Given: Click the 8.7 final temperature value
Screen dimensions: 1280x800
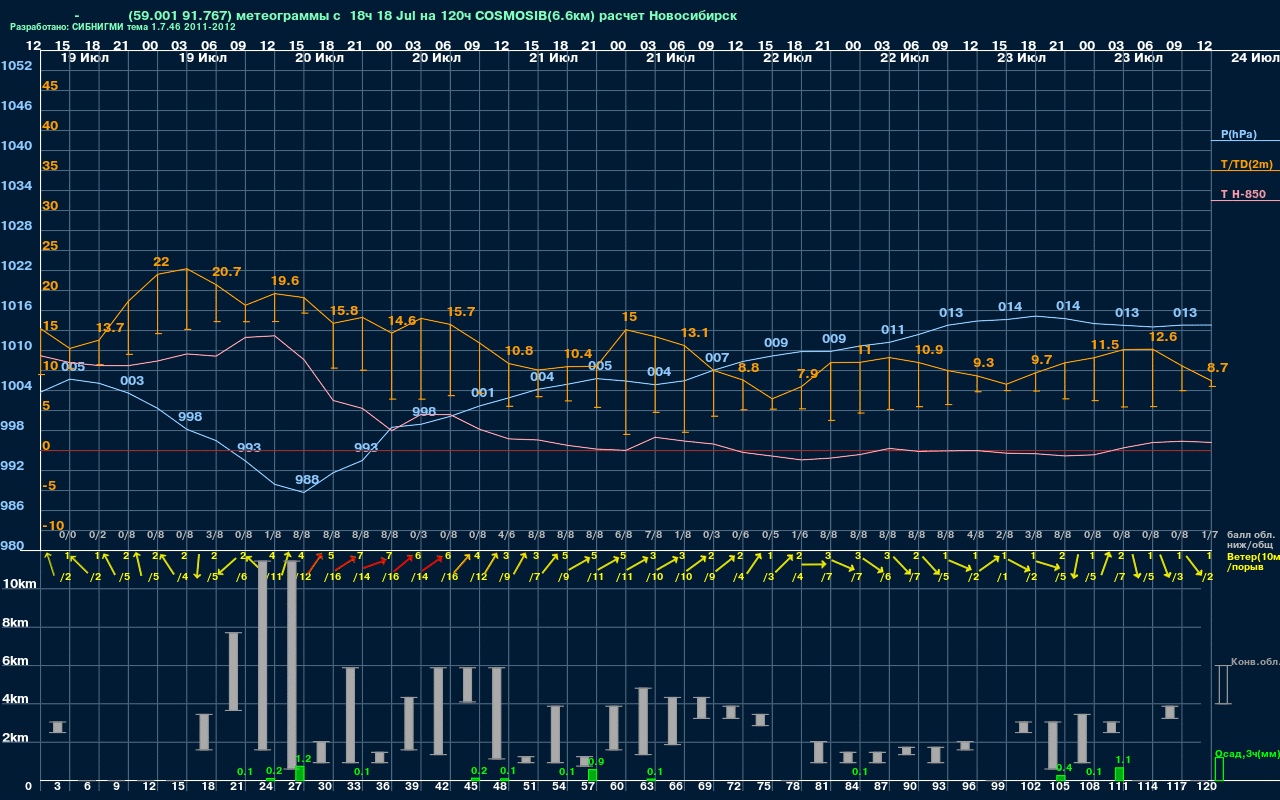Looking at the screenshot, I should pyautogui.click(x=1217, y=368).
